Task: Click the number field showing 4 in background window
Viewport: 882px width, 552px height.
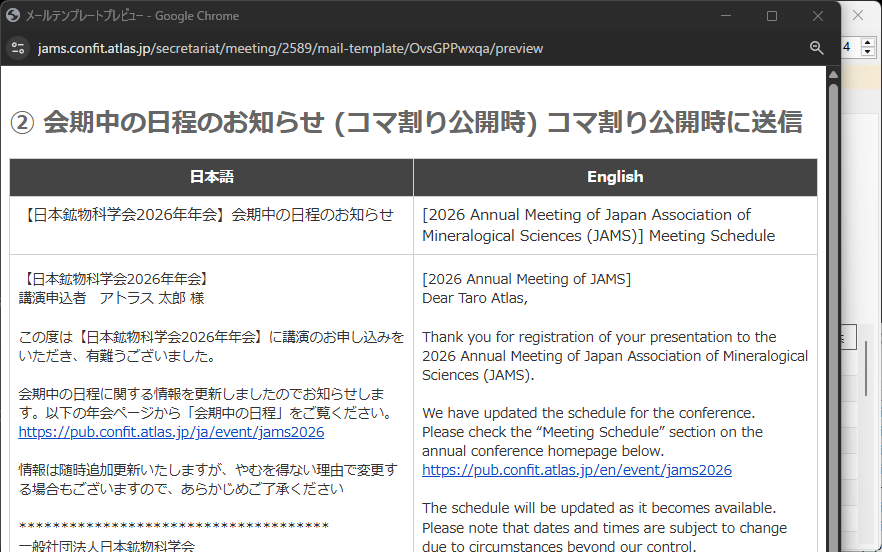Action: tap(849, 47)
